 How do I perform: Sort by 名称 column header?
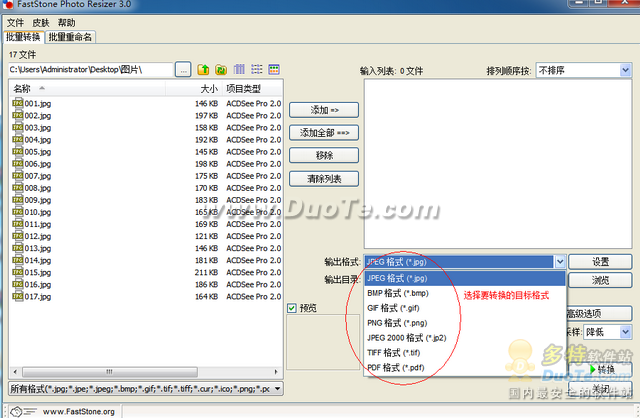pyautogui.click(x=87, y=88)
